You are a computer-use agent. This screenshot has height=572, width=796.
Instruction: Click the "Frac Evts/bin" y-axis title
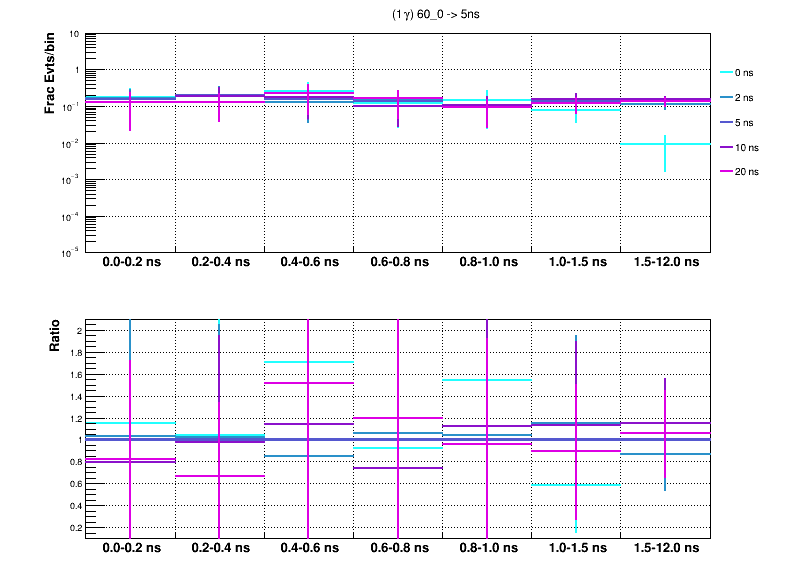[50, 73]
